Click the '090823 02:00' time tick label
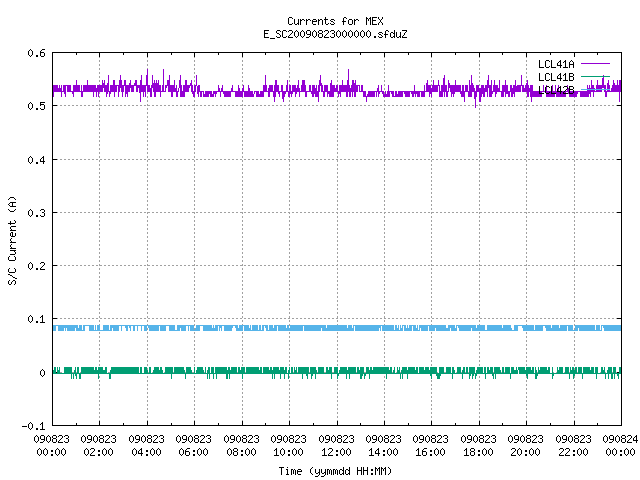 (98, 446)
